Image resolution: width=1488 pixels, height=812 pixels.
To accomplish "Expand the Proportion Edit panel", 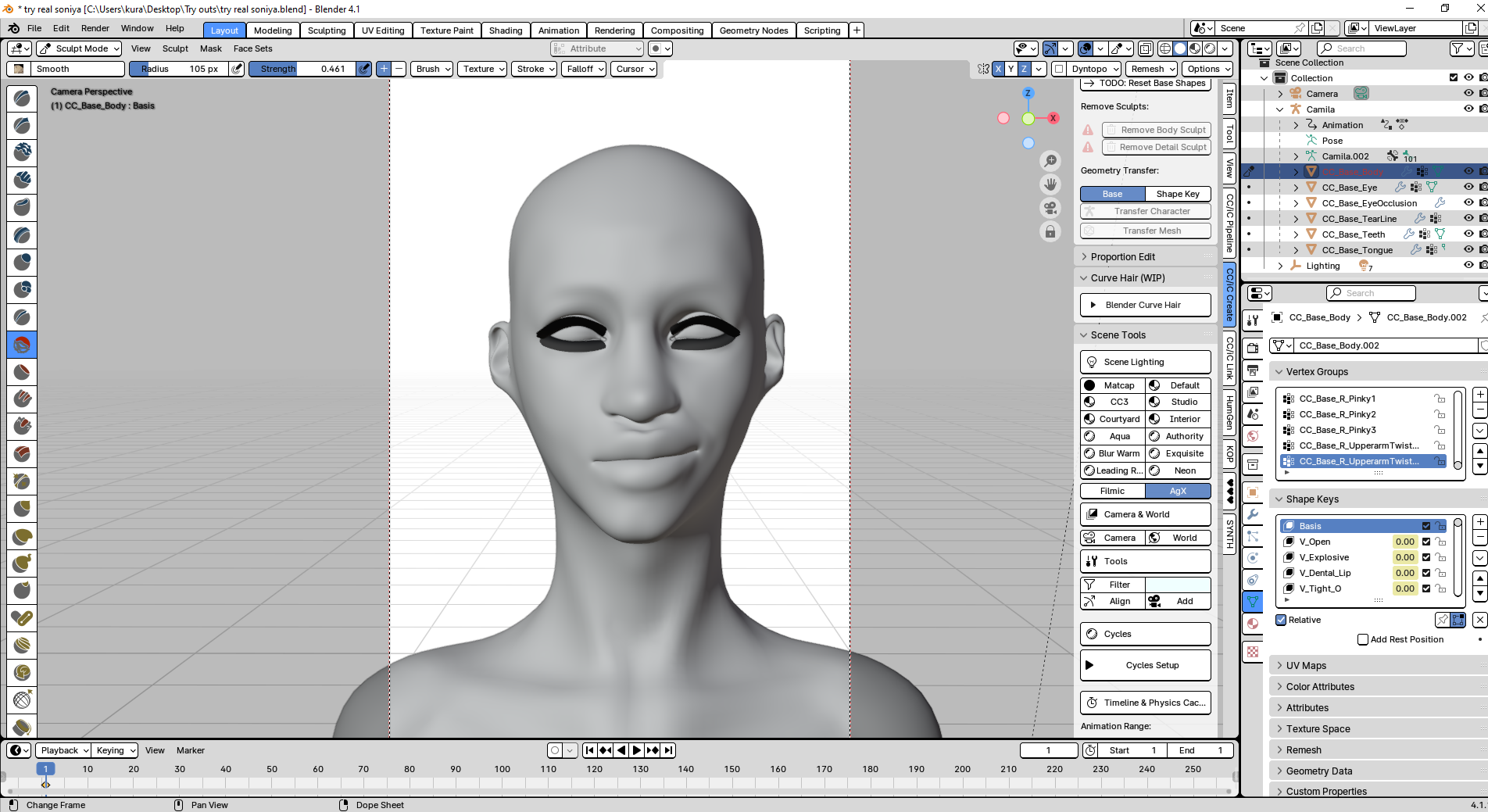I will coord(1146,257).
